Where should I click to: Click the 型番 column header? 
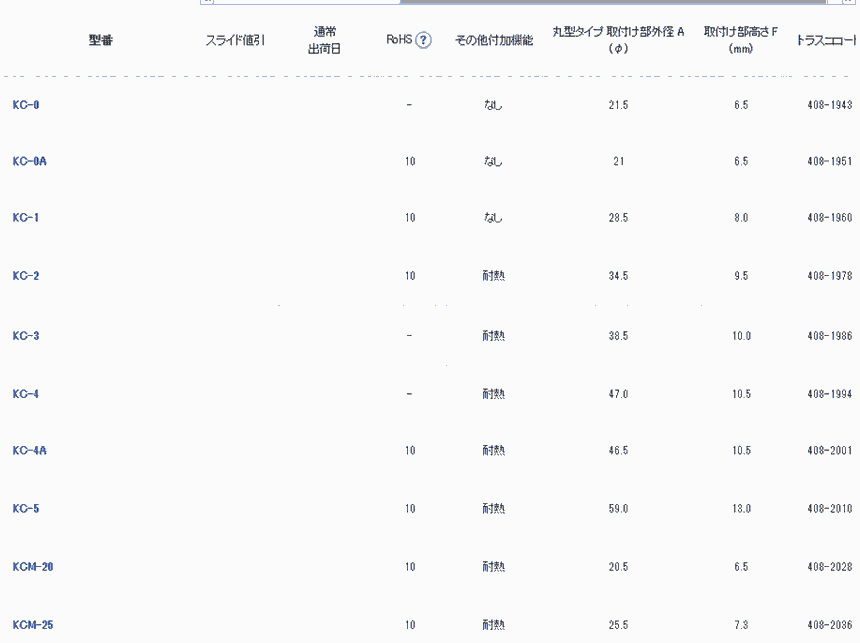[100, 41]
